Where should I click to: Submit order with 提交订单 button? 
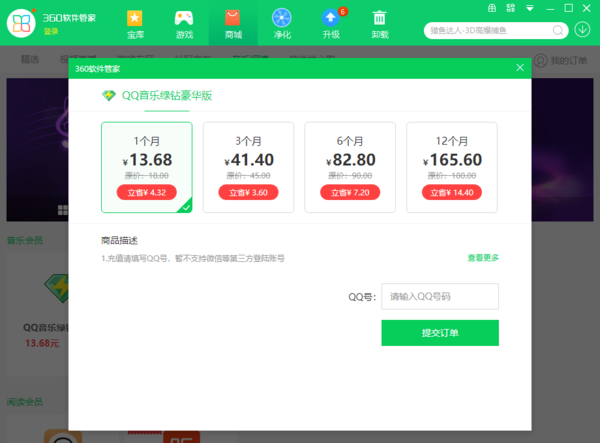pyautogui.click(x=440, y=333)
